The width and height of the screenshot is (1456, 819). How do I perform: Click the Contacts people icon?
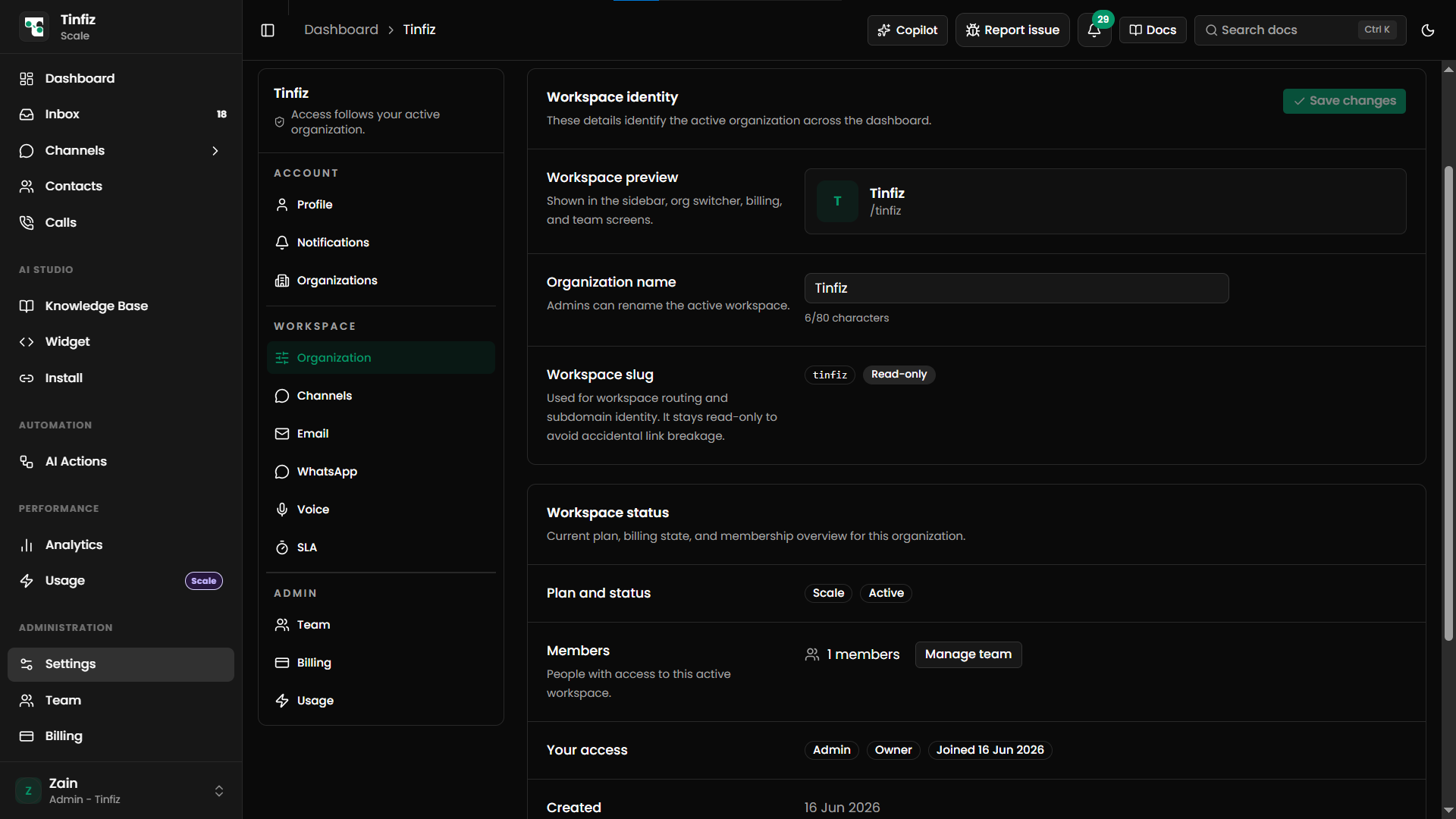27,187
